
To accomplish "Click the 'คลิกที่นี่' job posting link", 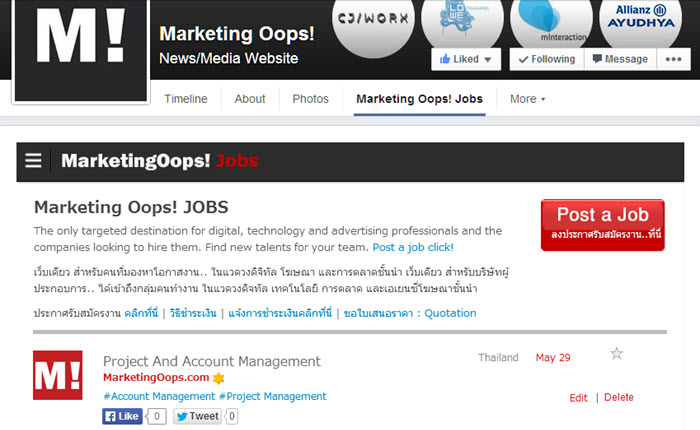I will 141,313.
